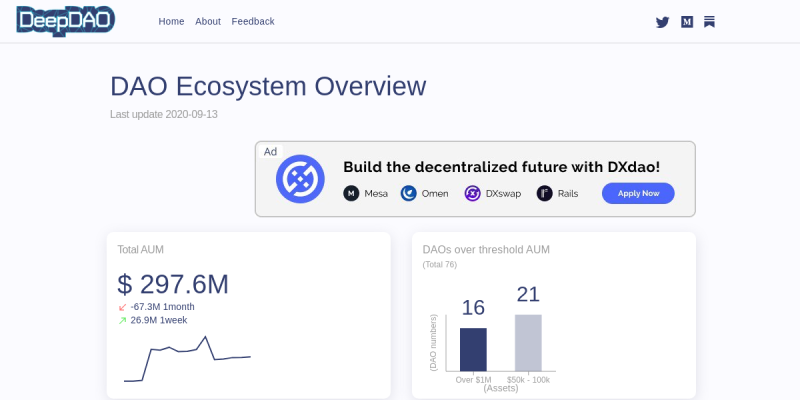Click the gray $50k - 100k bar
Image resolution: width=800 pixels, height=400 pixels.
click(528, 343)
